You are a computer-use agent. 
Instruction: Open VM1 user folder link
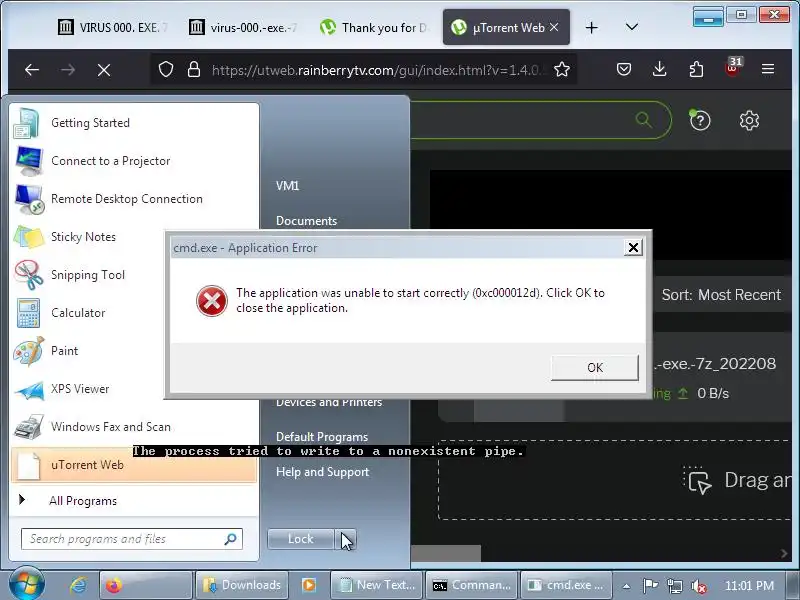[x=287, y=186]
